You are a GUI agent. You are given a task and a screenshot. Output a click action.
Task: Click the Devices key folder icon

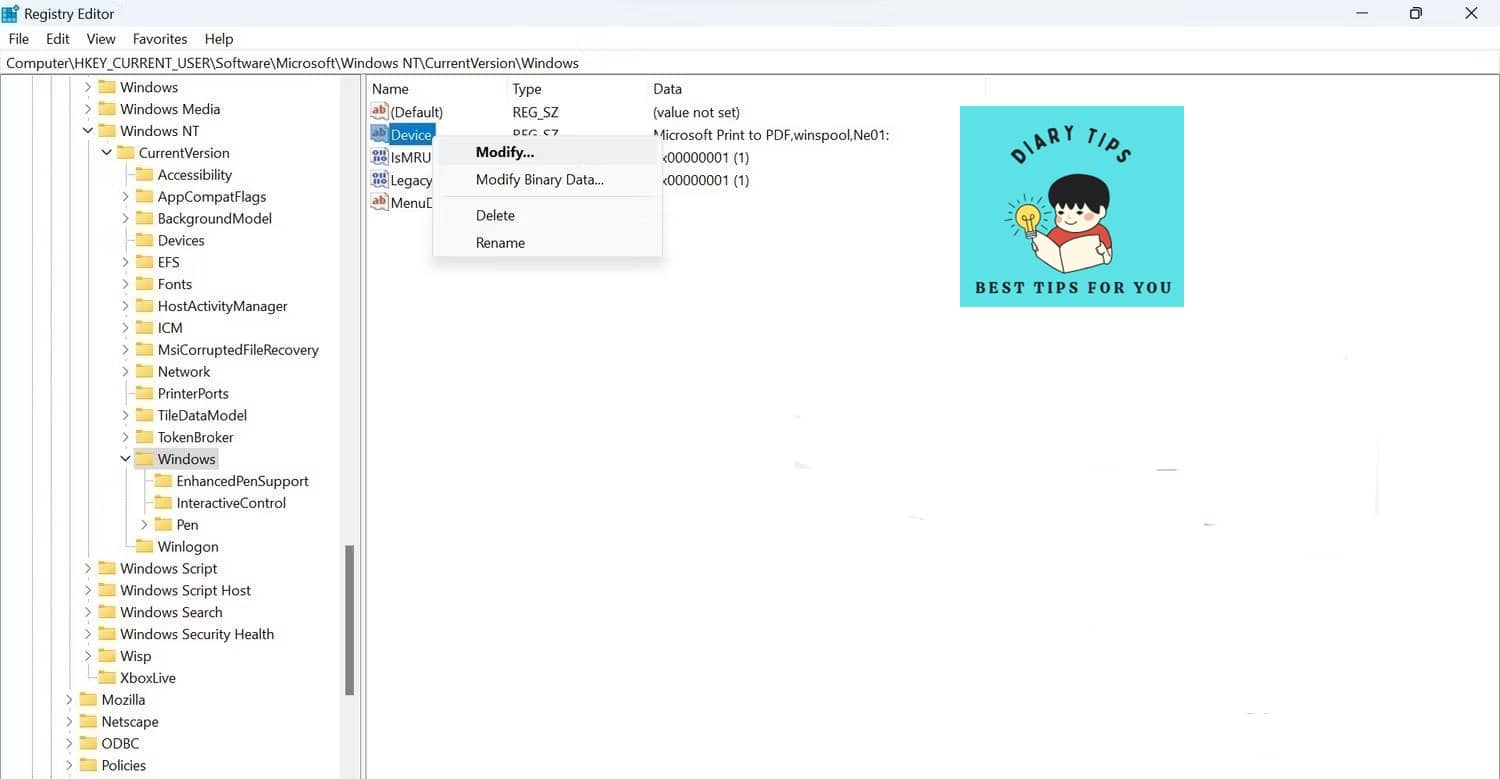144,240
